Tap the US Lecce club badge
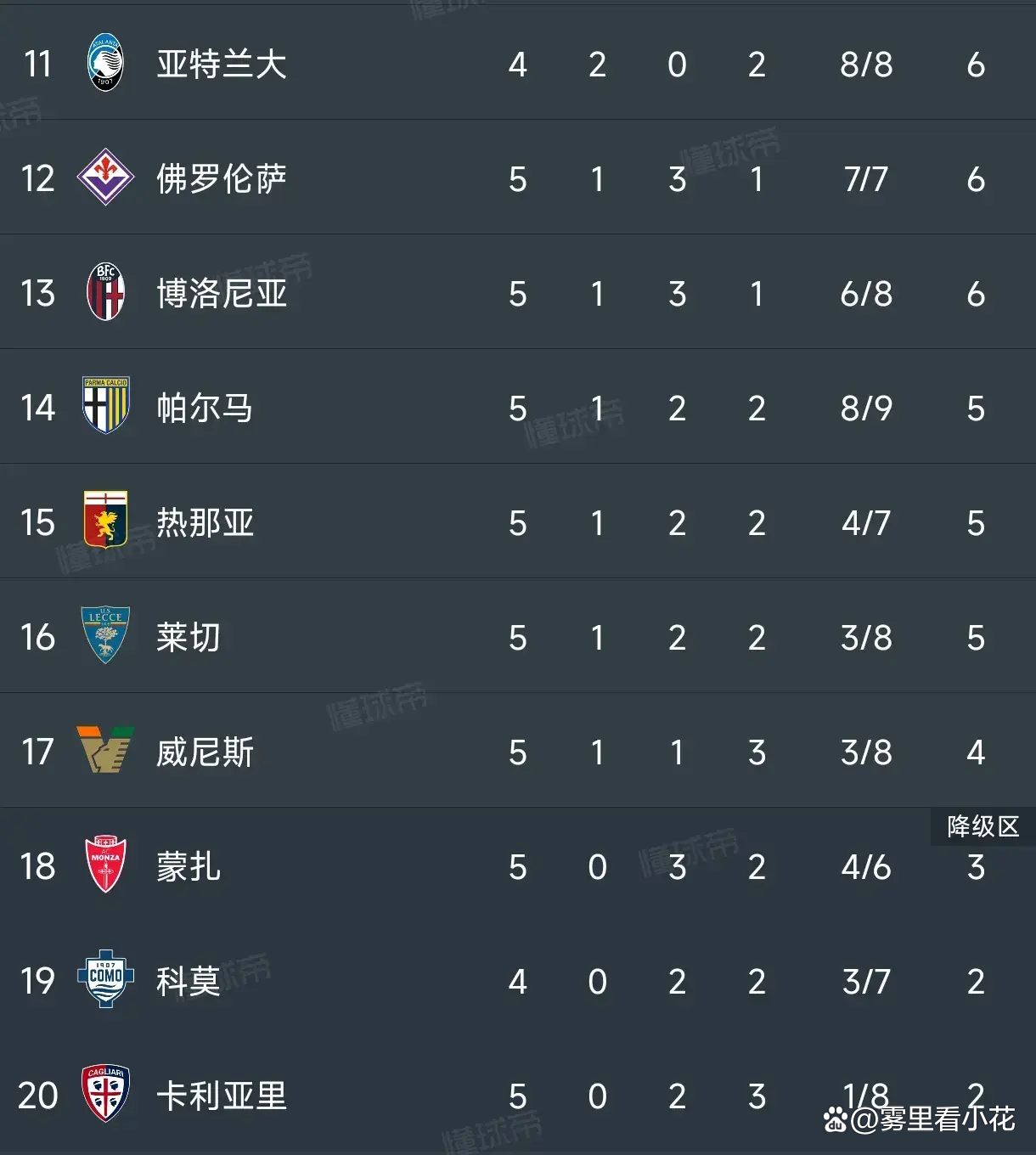 pos(106,634)
